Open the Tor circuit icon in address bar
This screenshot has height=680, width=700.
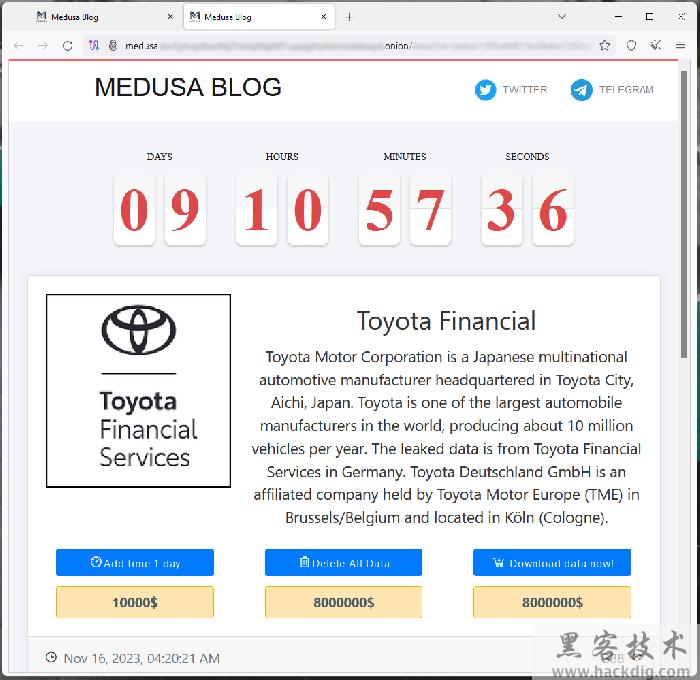coord(94,45)
